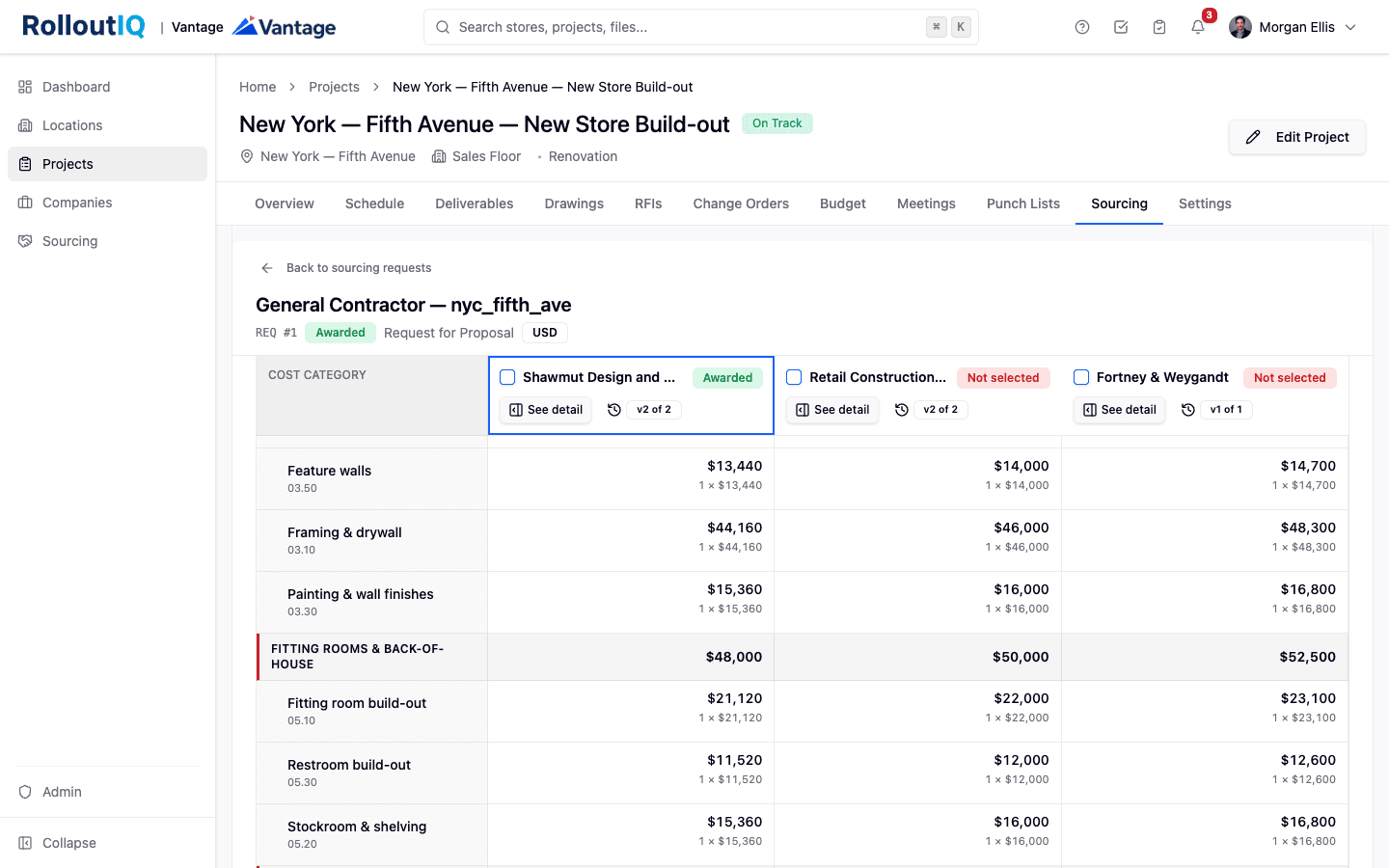
Task: Switch to the RFIs tab
Action: coord(648,203)
